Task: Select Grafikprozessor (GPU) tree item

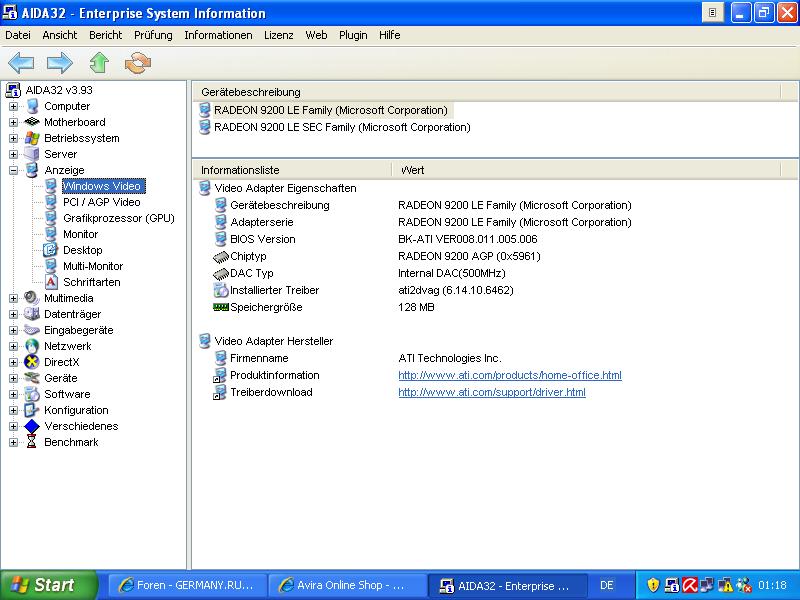Action: pyautogui.click(x=119, y=218)
